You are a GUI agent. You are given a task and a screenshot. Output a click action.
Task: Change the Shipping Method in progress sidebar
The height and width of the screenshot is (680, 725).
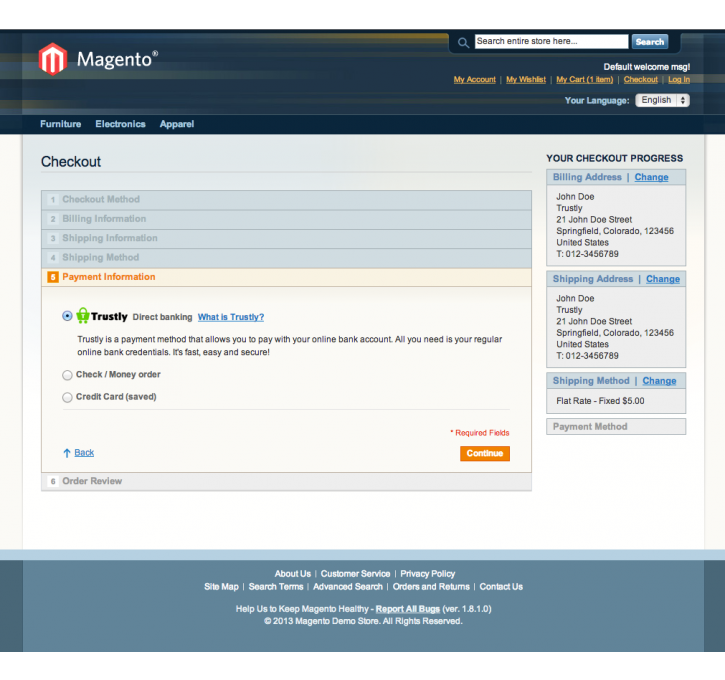(659, 381)
